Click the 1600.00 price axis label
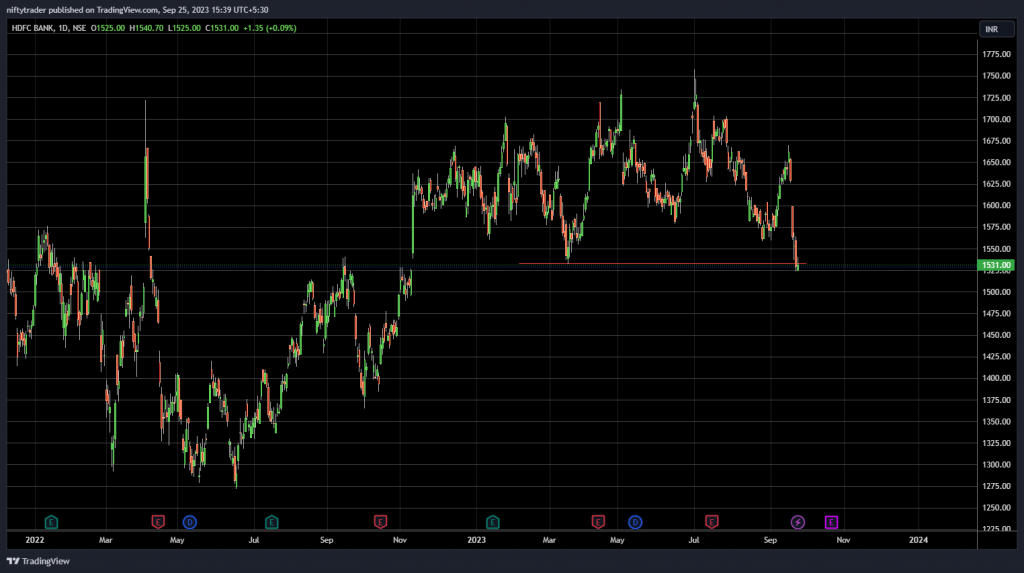The height and width of the screenshot is (573, 1024). pyautogui.click(x=997, y=205)
